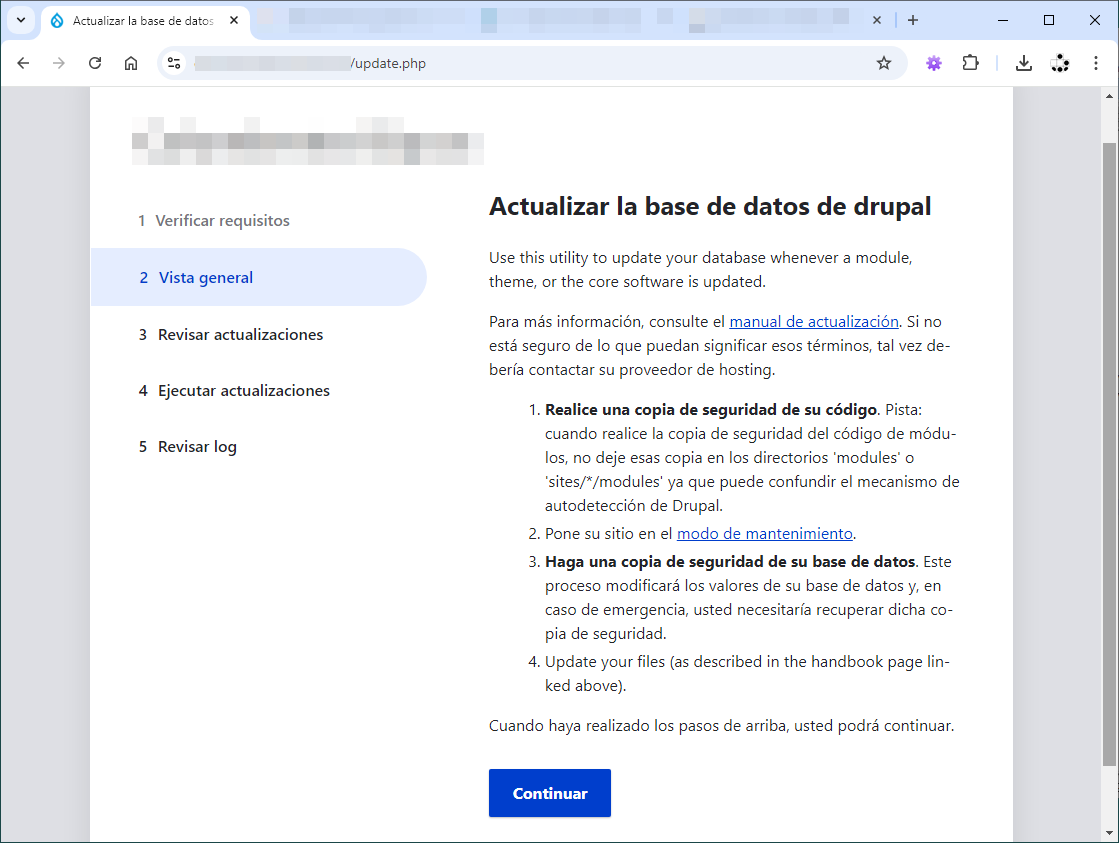Close the 'Actualizar la base de datos' tab
Screen dimensions: 1119x843
click(x=234, y=21)
